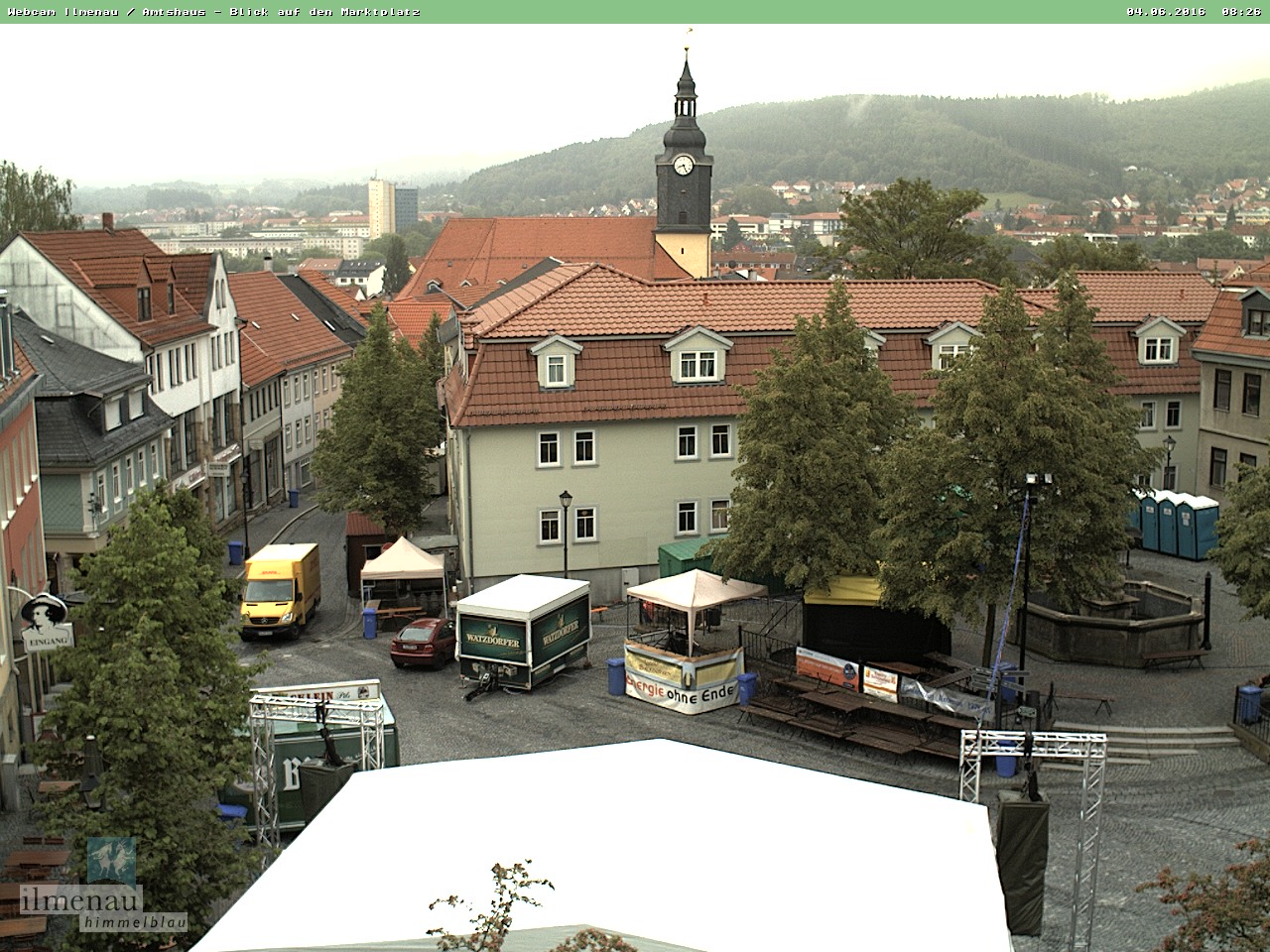
Task: Click the time 08:26 in the header
Action: [x=1241, y=12]
